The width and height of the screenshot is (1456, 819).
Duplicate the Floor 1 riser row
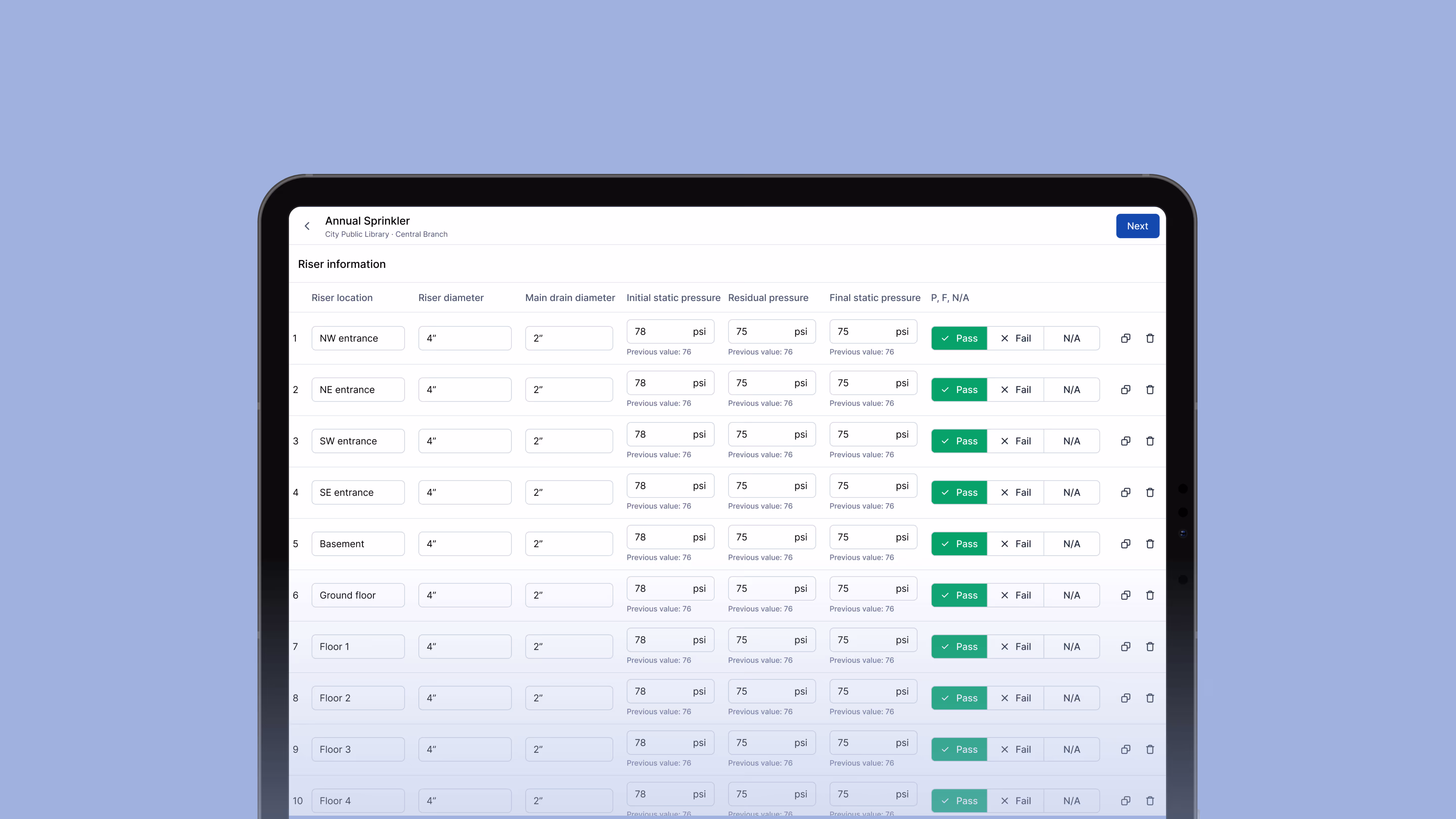(x=1125, y=647)
